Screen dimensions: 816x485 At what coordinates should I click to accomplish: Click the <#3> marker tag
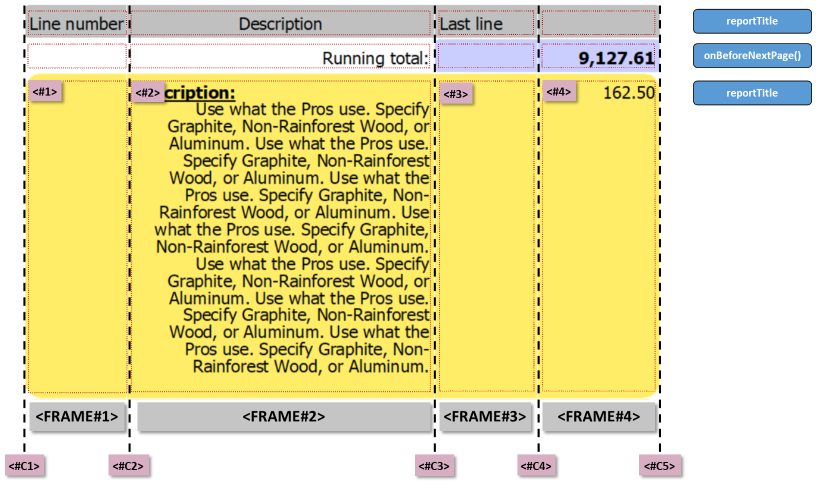coord(456,94)
